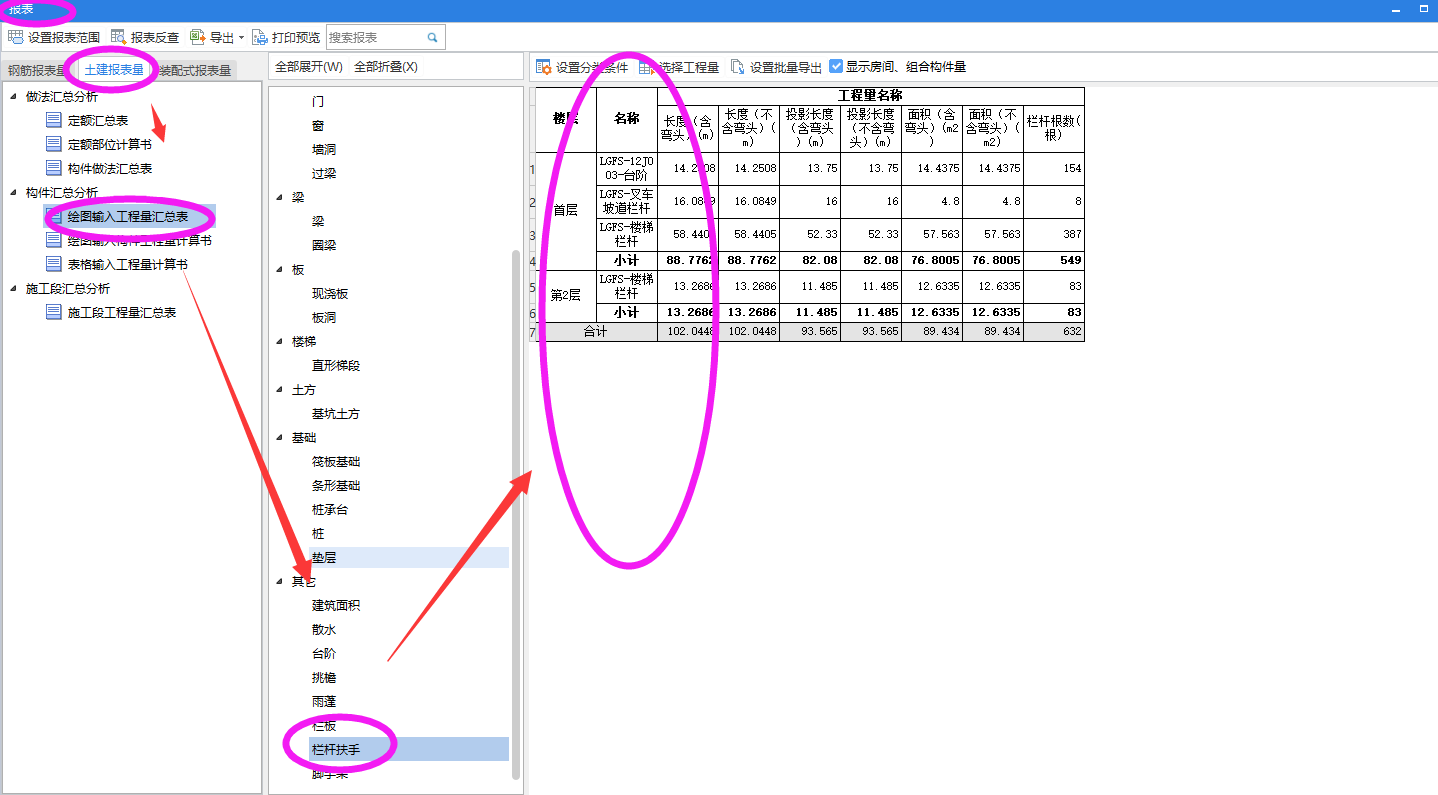Collapse the 构件汇总分析 group

click(x=14, y=192)
